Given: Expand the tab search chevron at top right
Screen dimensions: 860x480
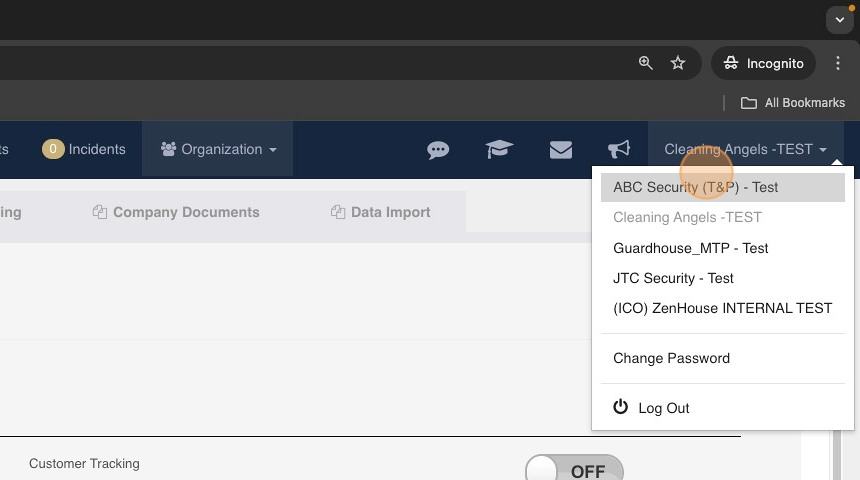Looking at the screenshot, I should pos(840,20).
